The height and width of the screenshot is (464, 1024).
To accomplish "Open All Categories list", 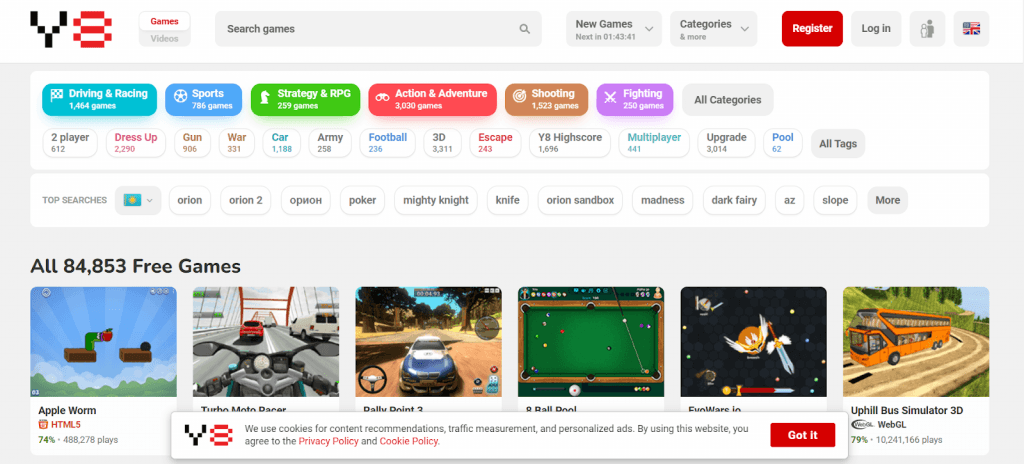I will pyautogui.click(x=728, y=100).
